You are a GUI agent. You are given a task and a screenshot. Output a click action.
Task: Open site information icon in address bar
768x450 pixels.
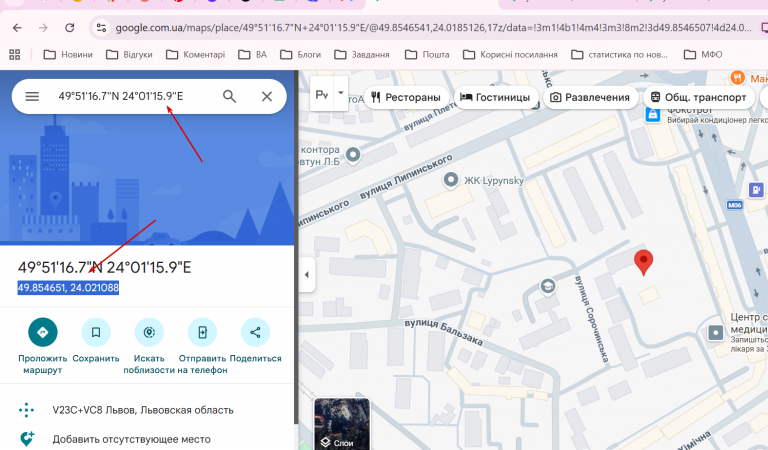101,28
